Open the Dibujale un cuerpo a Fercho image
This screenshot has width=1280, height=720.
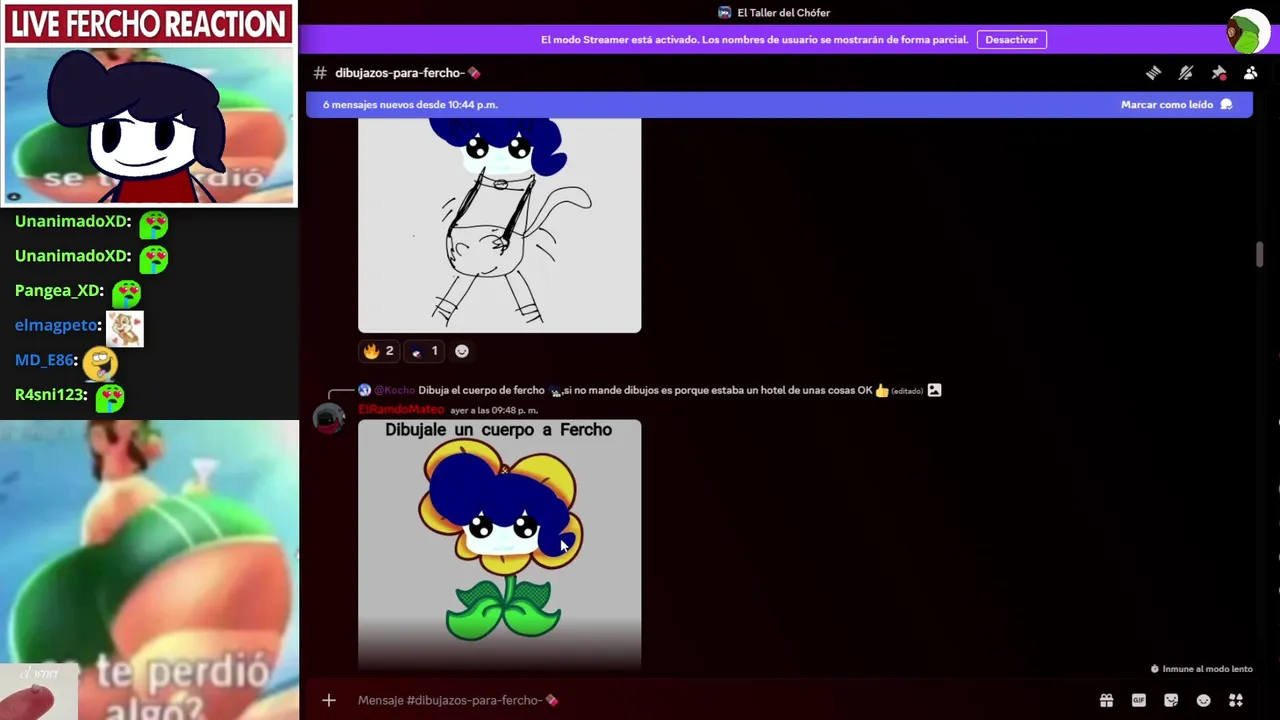pyautogui.click(x=499, y=544)
